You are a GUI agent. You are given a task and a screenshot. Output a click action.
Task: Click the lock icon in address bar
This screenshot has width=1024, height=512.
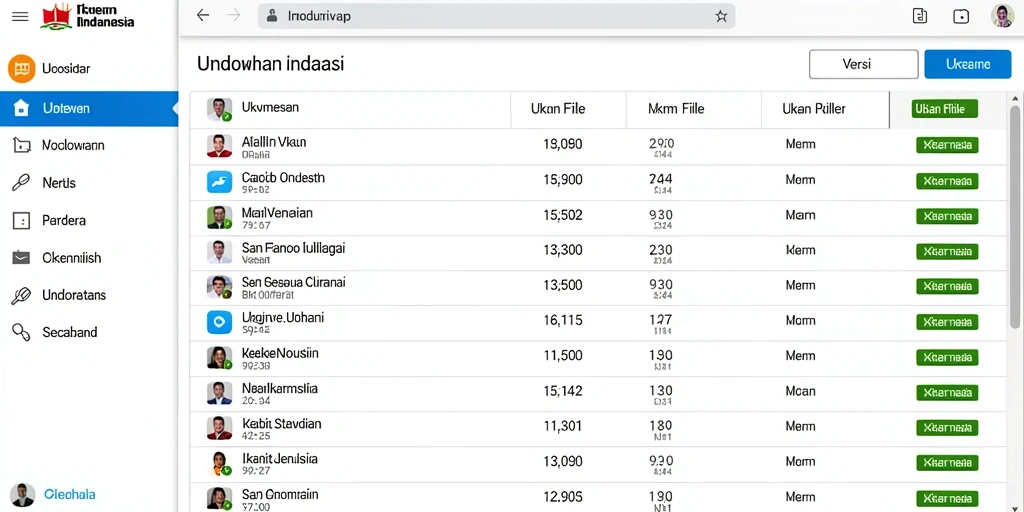272,16
